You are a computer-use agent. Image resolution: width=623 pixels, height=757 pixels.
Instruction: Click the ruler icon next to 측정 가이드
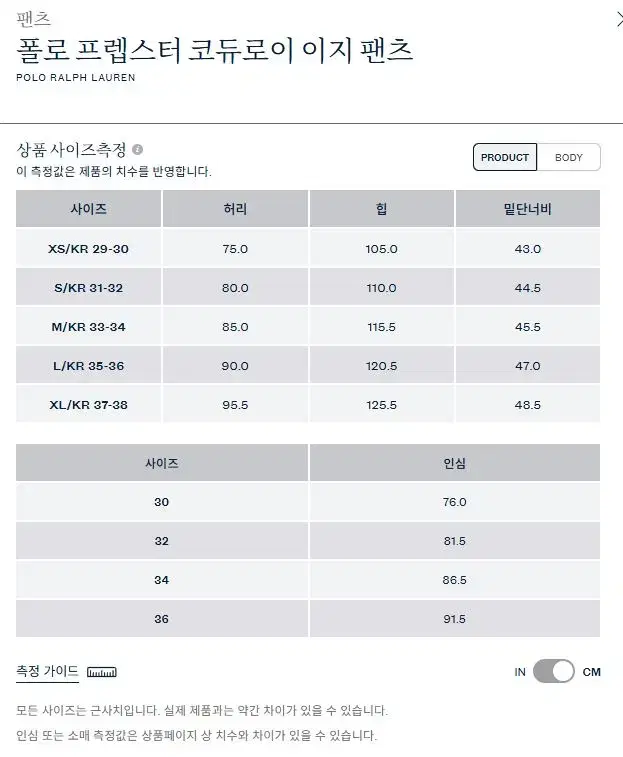click(102, 672)
